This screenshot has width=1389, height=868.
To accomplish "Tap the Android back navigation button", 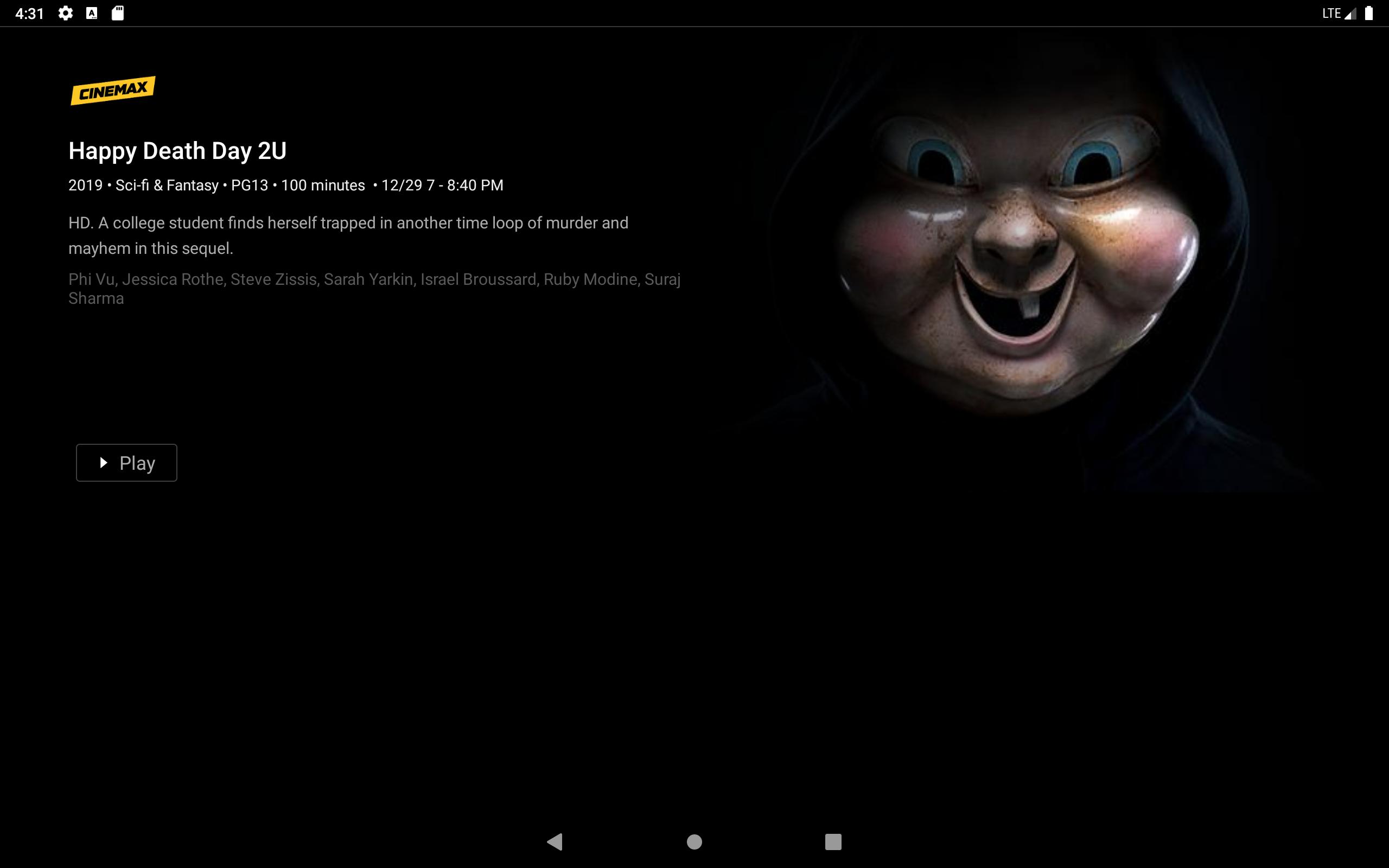I will point(555,841).
